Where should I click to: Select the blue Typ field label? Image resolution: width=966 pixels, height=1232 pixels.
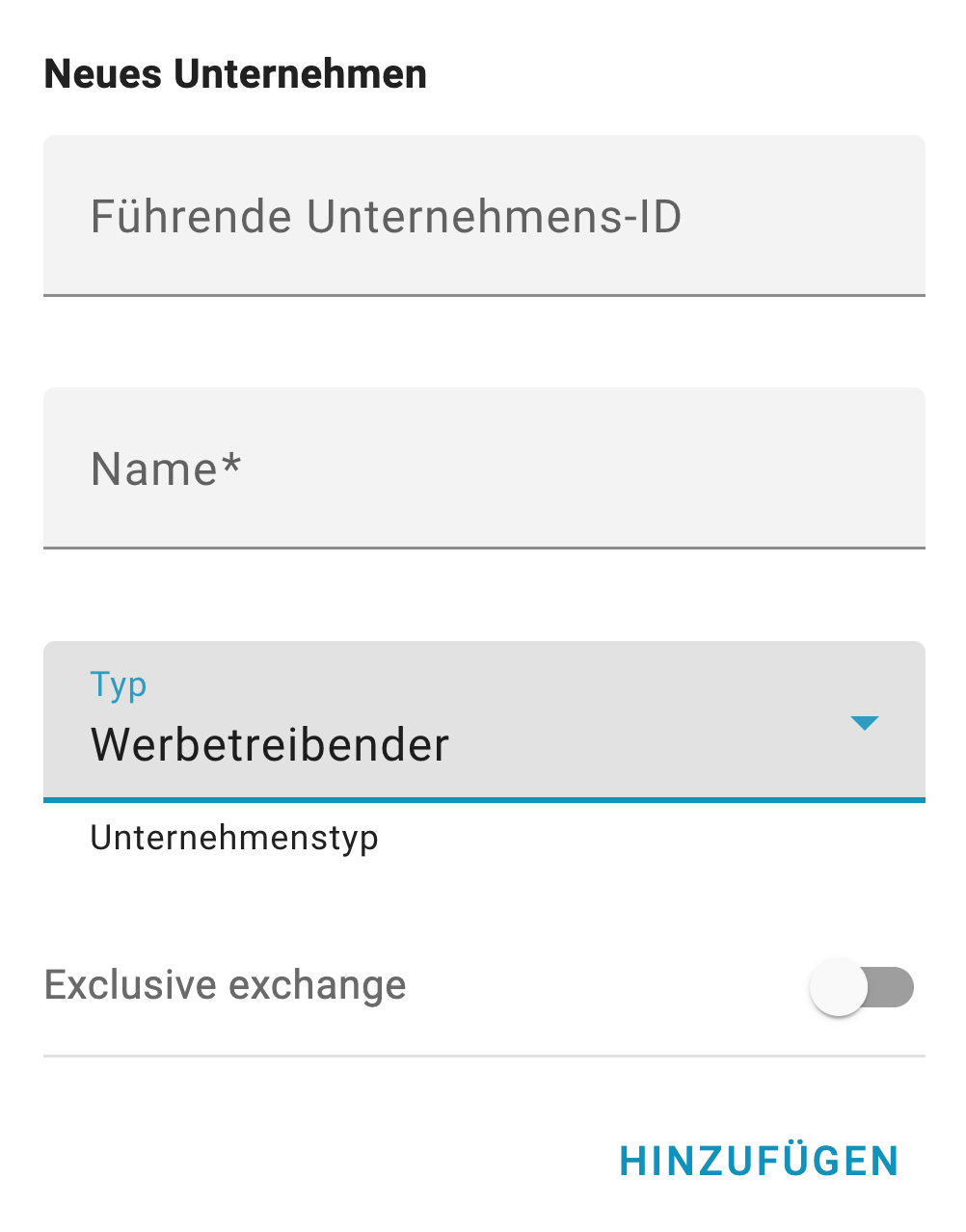118,684
